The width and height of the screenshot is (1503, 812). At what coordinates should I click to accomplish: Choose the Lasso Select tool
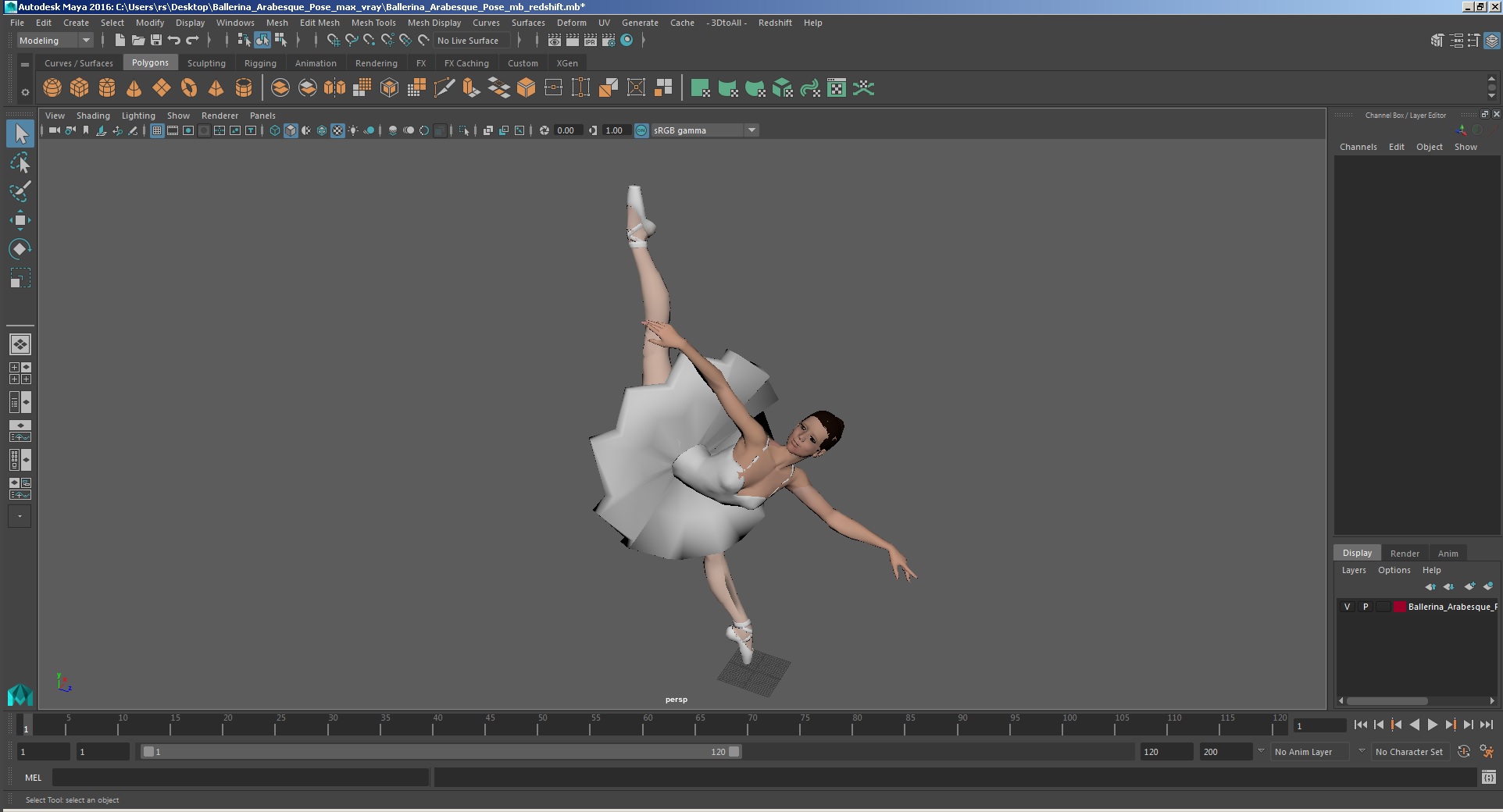pyautogui.click(x=20, y=162)
